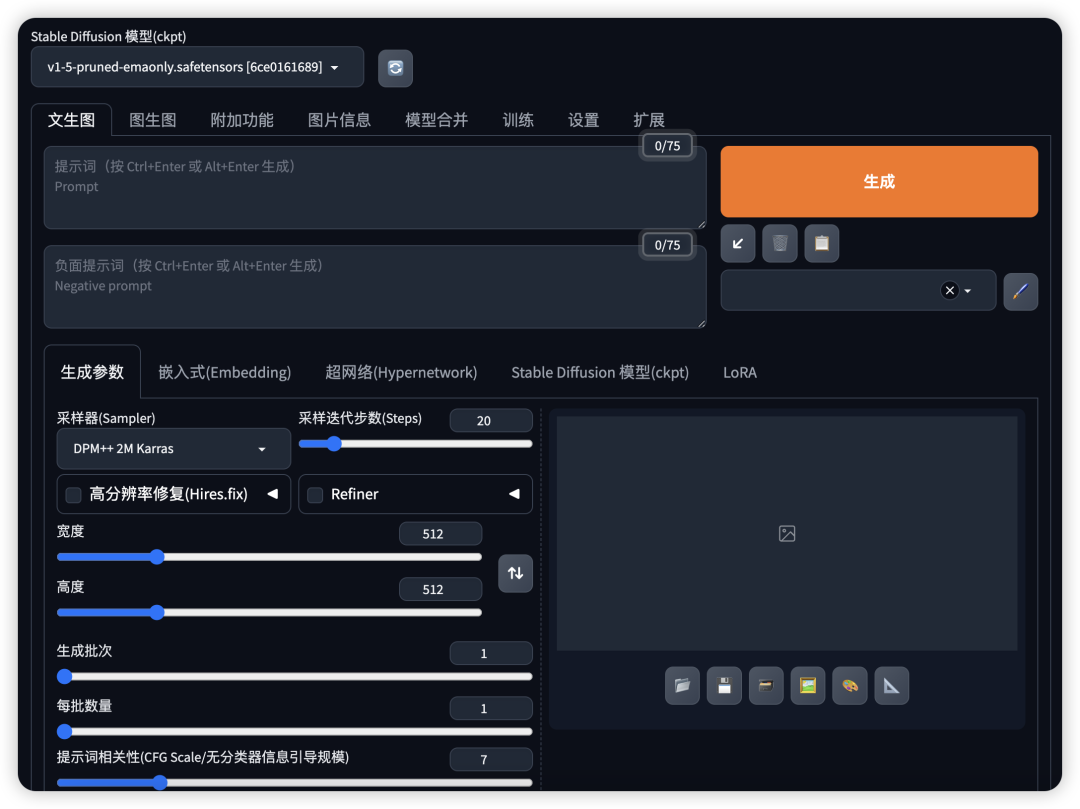Click the Steps value field showing 20
Viewport: 1080px width, 809px height.
pos(491,421)
